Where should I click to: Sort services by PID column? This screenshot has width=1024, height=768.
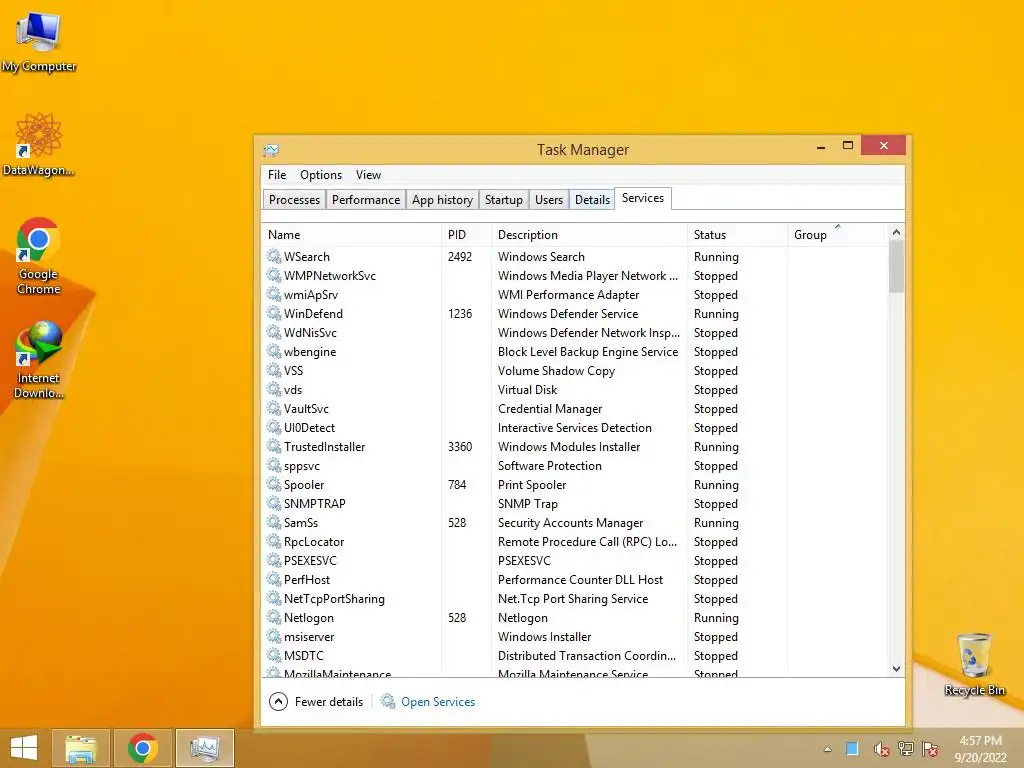466,234
